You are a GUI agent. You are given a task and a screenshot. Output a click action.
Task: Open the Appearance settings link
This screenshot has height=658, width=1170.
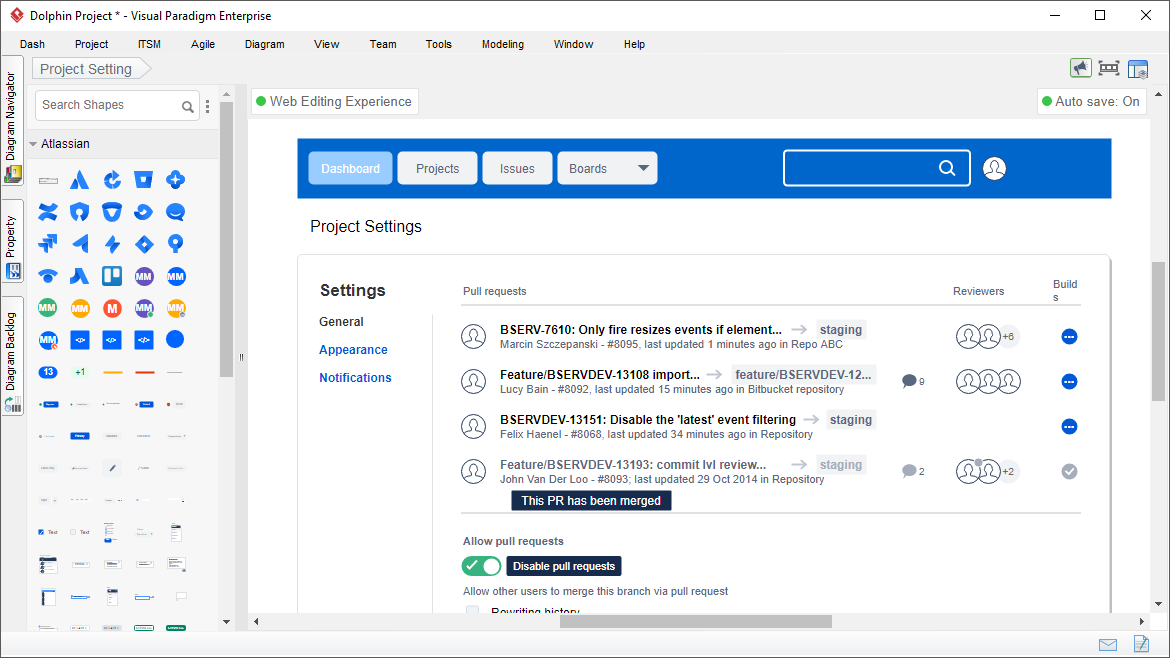[x=353, y=350]
